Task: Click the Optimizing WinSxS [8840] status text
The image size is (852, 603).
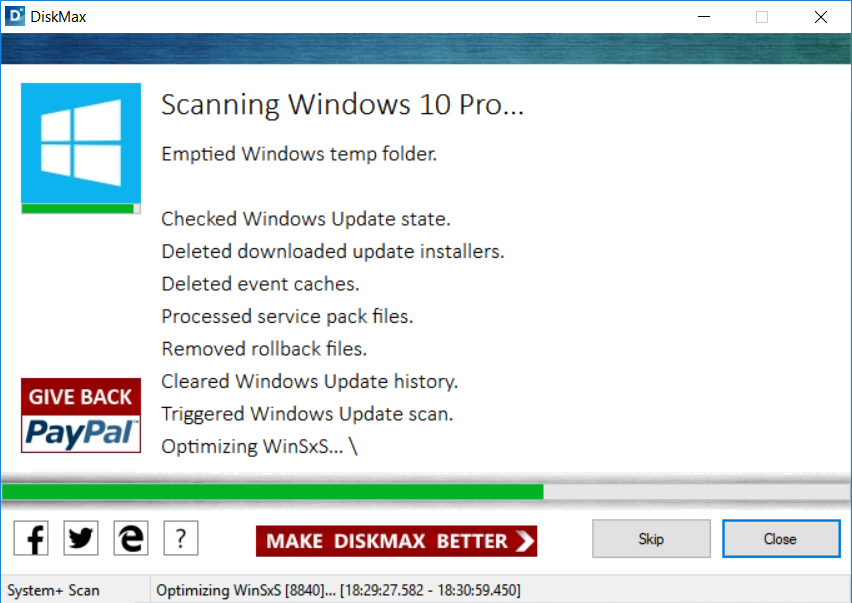Action: pos(338,590)
